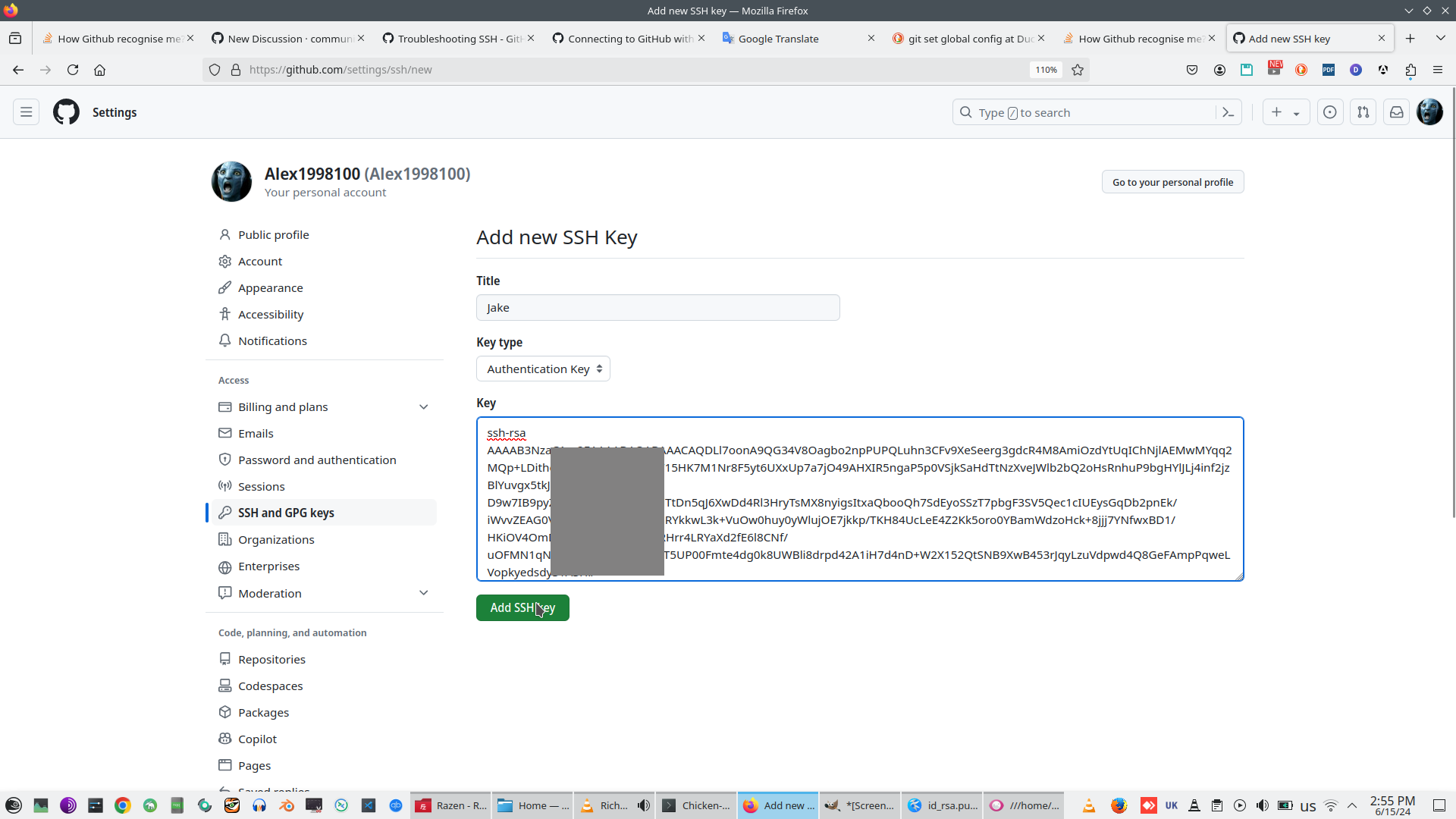Open the pull requests icon
Screen dimensions: 1456x819
point(1363,112)
